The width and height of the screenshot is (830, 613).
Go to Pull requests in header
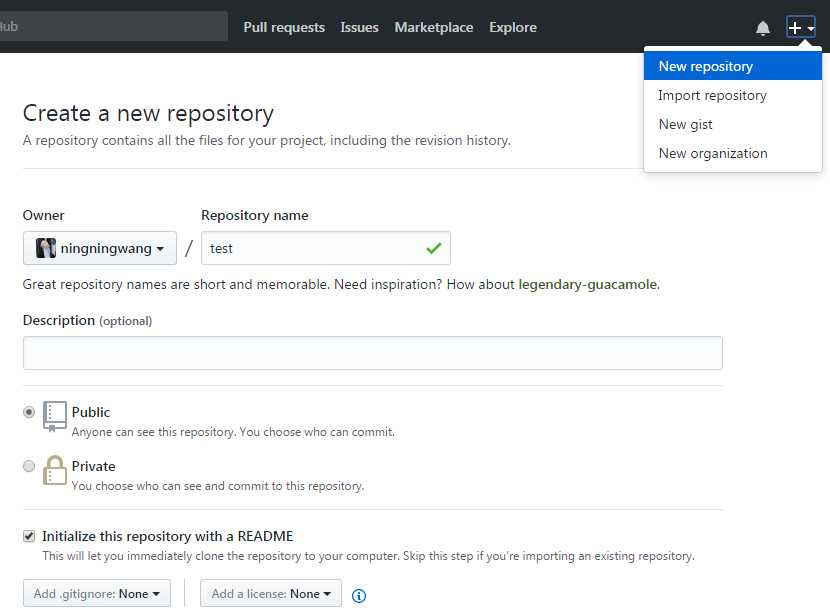click(x=284, y=28)
